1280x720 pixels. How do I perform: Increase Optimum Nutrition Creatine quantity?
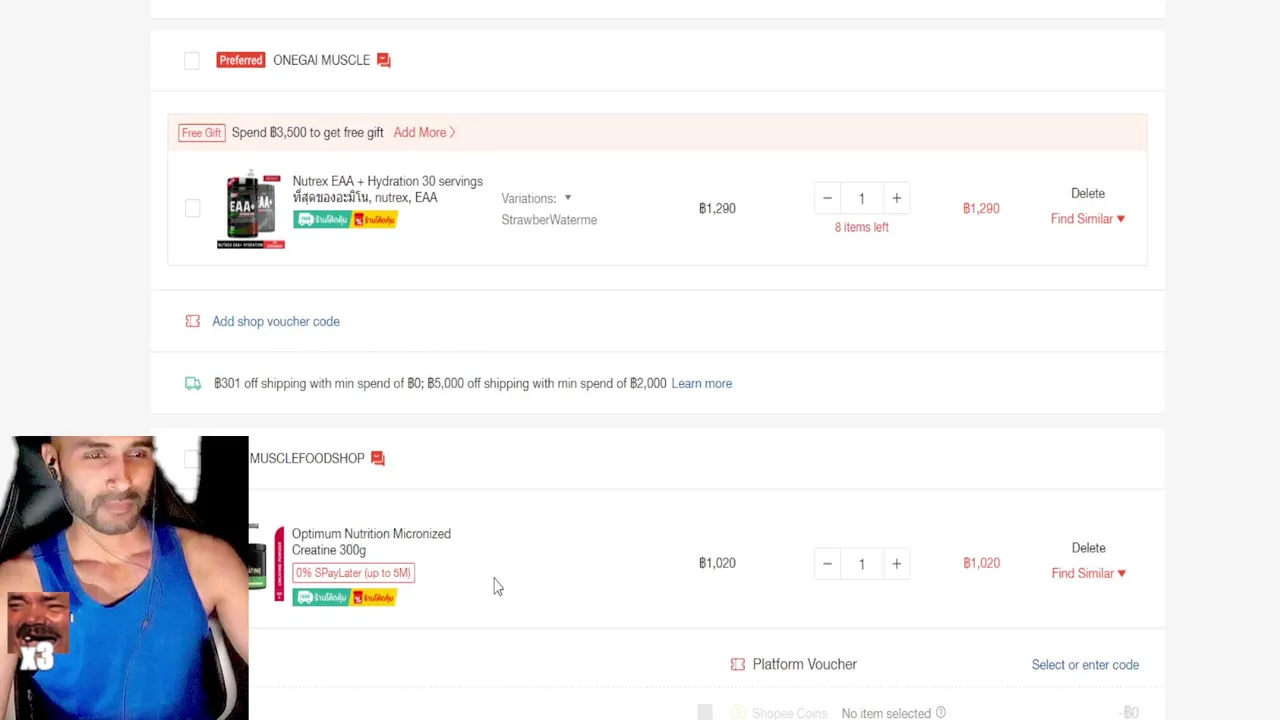click(897, 564)
